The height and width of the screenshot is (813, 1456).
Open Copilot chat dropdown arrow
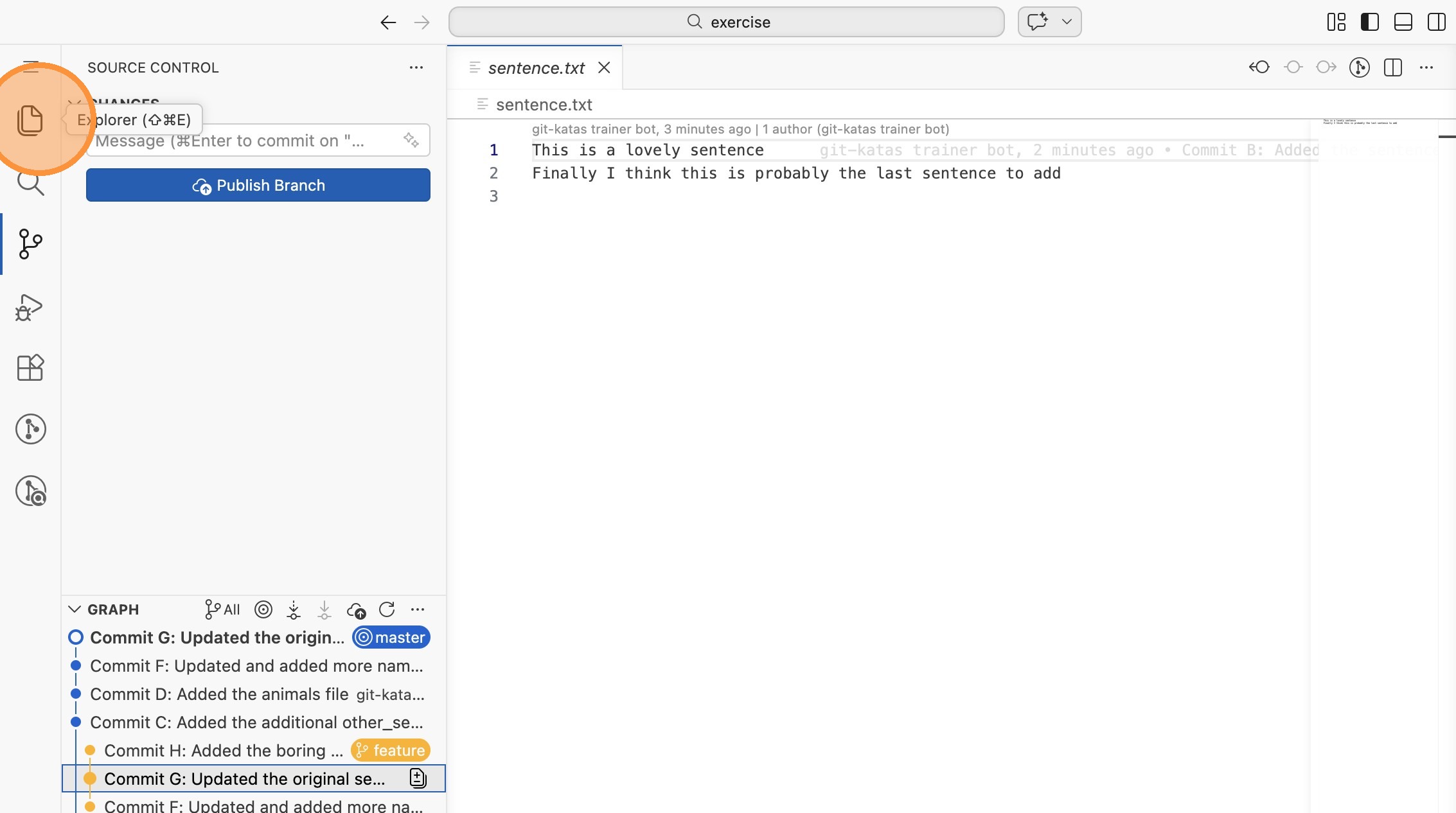[1067, 22]
